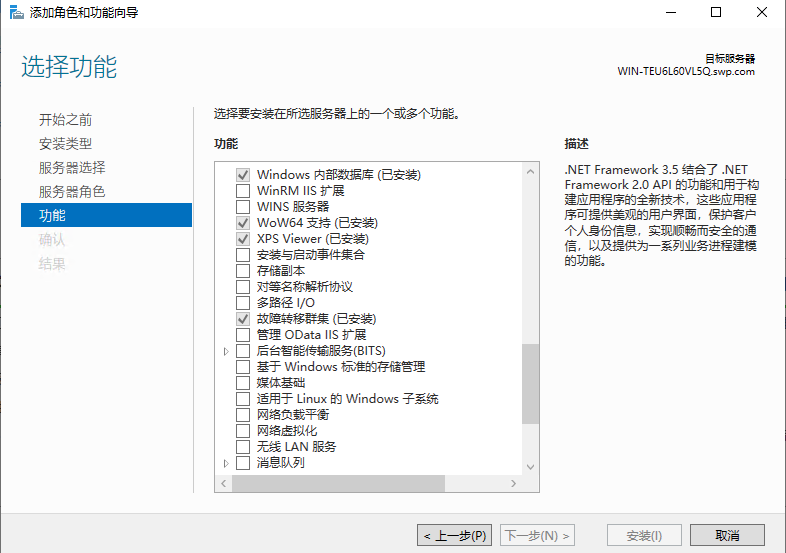Click the features list scroll-up arrow

pyautogui.click(x=530, y=171)
